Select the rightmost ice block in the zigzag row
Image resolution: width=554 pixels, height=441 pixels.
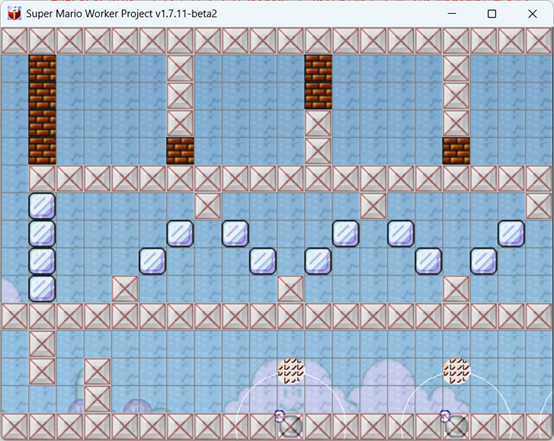pos(511,234)
